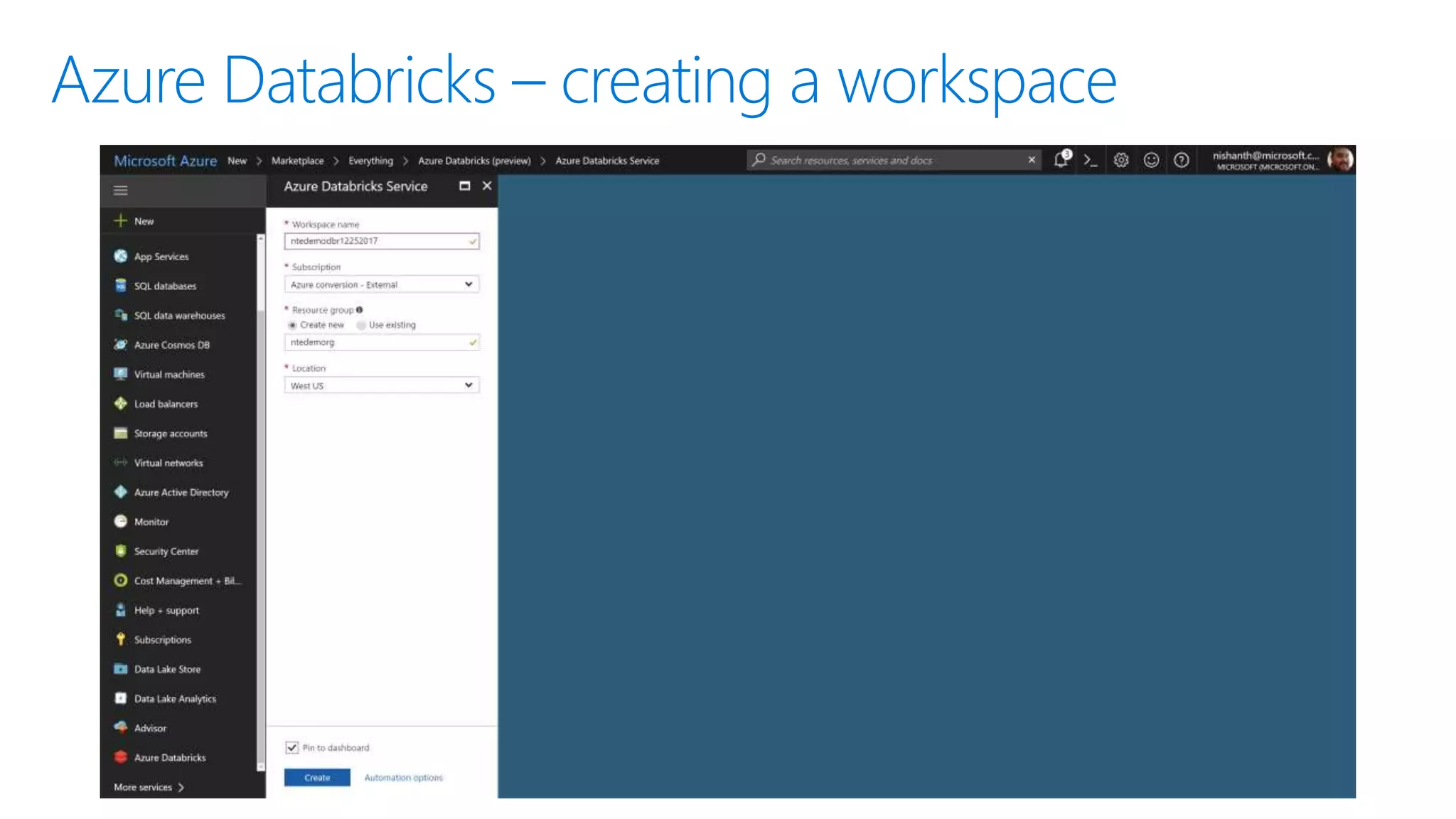
Task: Close the Azure Databricks Service blade
Action: point(487,186)
